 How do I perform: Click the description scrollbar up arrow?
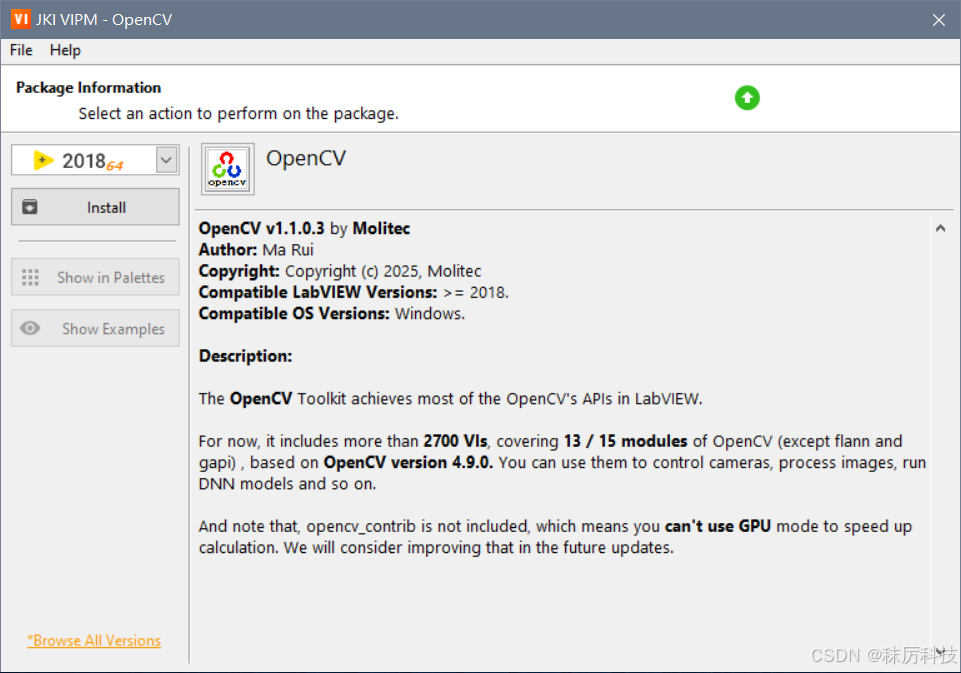(x=941, y=229)
